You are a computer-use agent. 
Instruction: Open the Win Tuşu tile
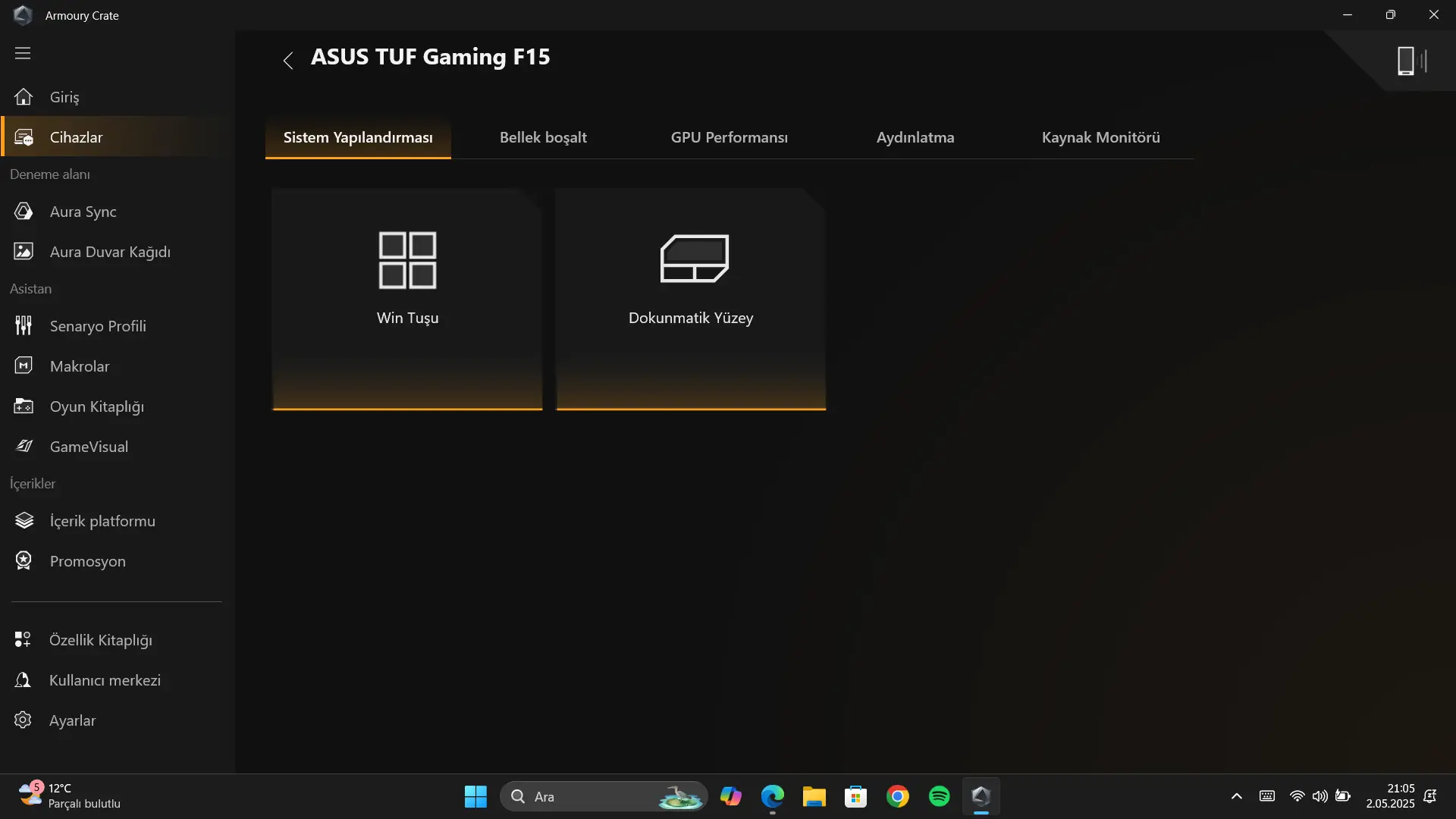[x=407, y=300]
